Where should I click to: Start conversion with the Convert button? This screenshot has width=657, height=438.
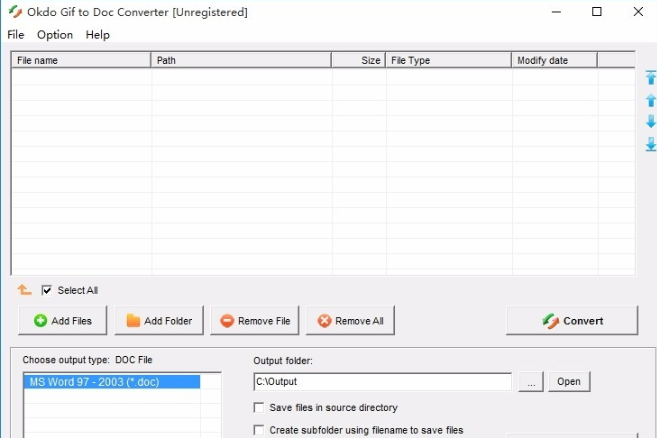click(x=572, y=321)
